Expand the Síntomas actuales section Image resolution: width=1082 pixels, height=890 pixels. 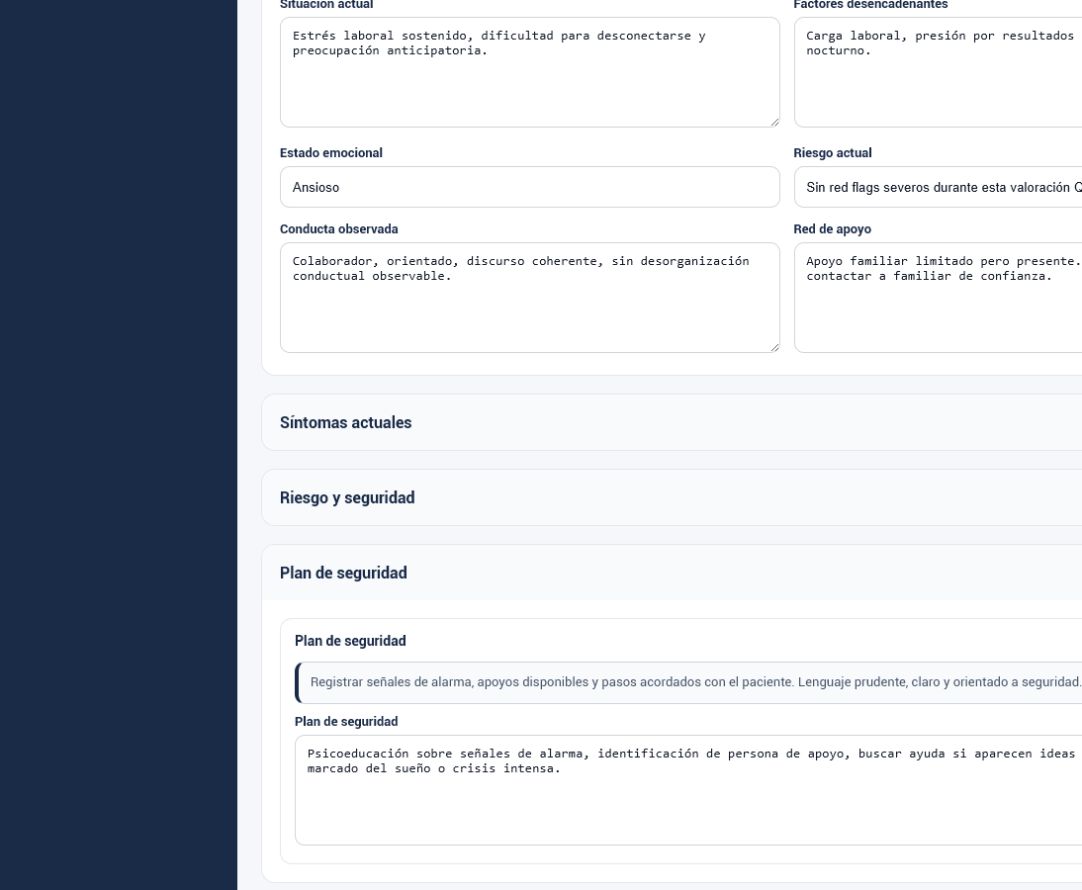coord(671,422)
